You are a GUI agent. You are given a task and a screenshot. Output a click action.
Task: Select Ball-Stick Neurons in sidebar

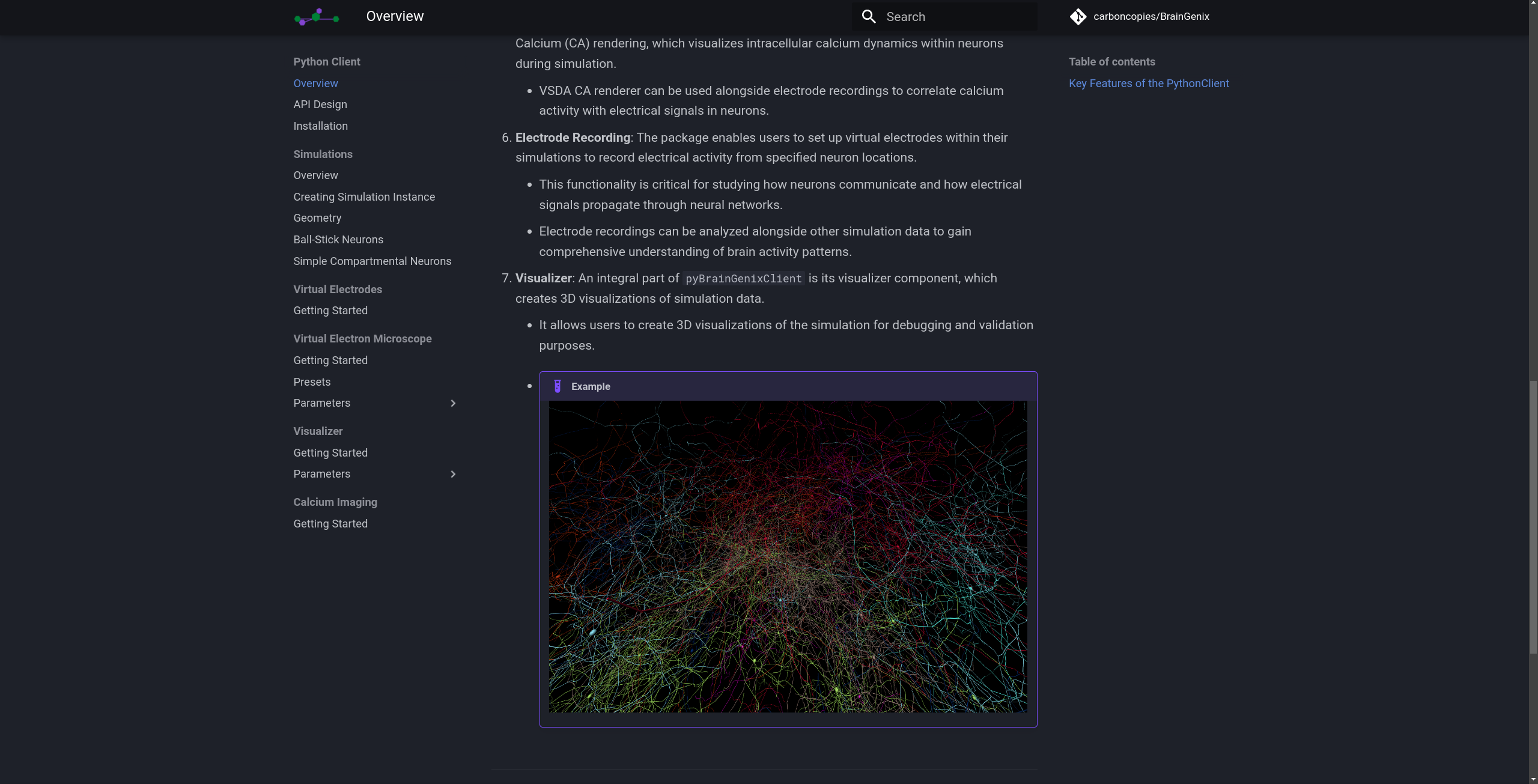(x=338, y=240)
